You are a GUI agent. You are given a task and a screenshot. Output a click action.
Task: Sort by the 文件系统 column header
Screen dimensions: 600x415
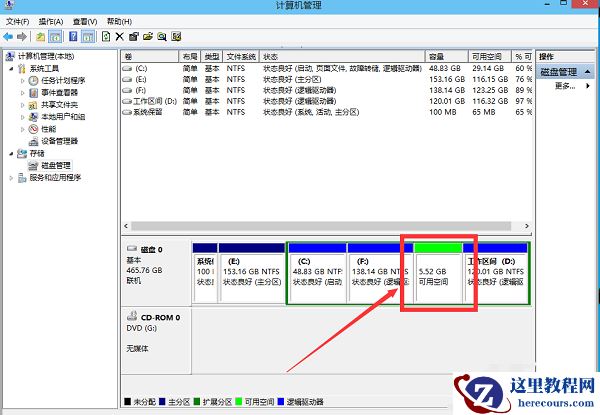click(x=241, y=57)
